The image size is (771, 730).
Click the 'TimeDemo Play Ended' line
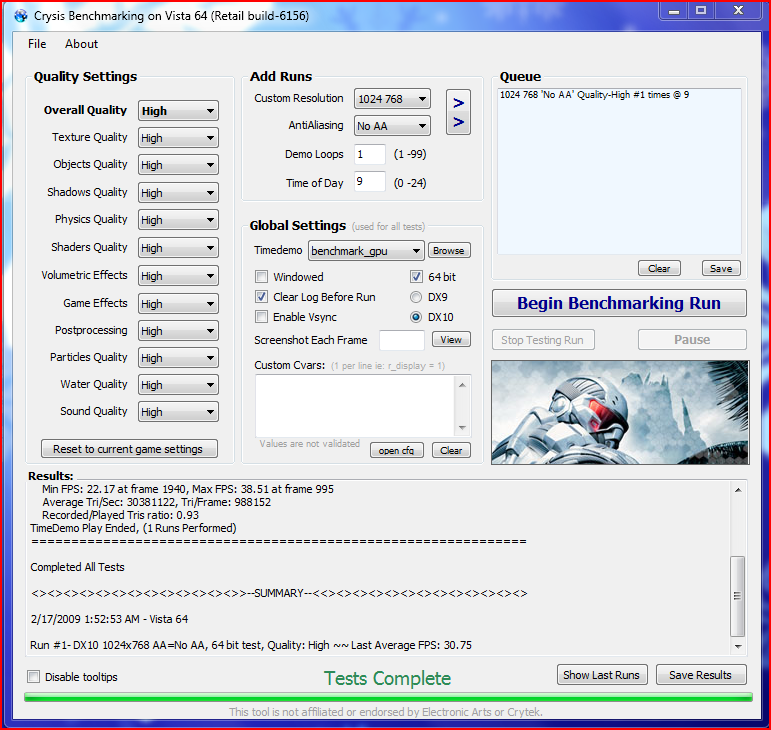pyautogui.click(x=133, y=528)
